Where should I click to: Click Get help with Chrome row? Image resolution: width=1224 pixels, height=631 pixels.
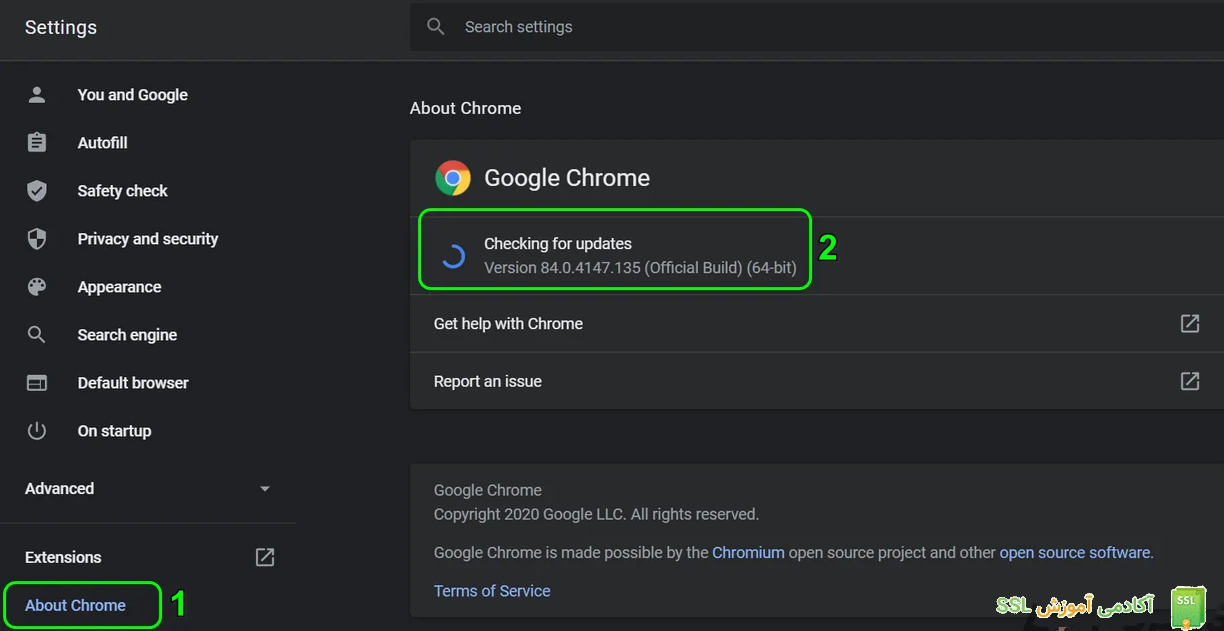point(817,323)
